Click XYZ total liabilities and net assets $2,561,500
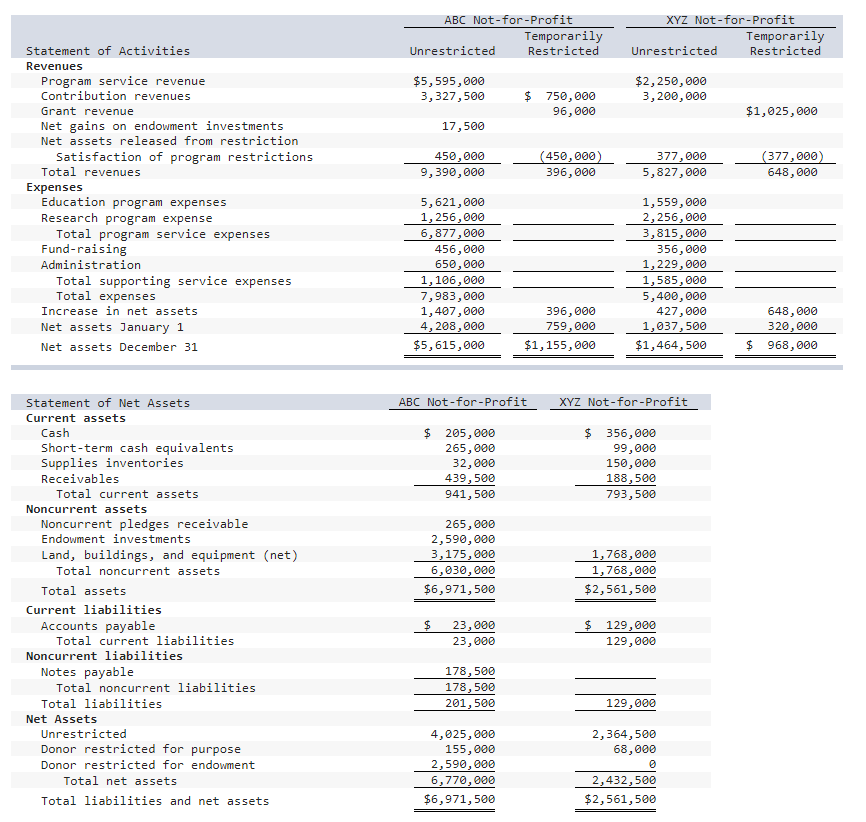 [620, 799]
